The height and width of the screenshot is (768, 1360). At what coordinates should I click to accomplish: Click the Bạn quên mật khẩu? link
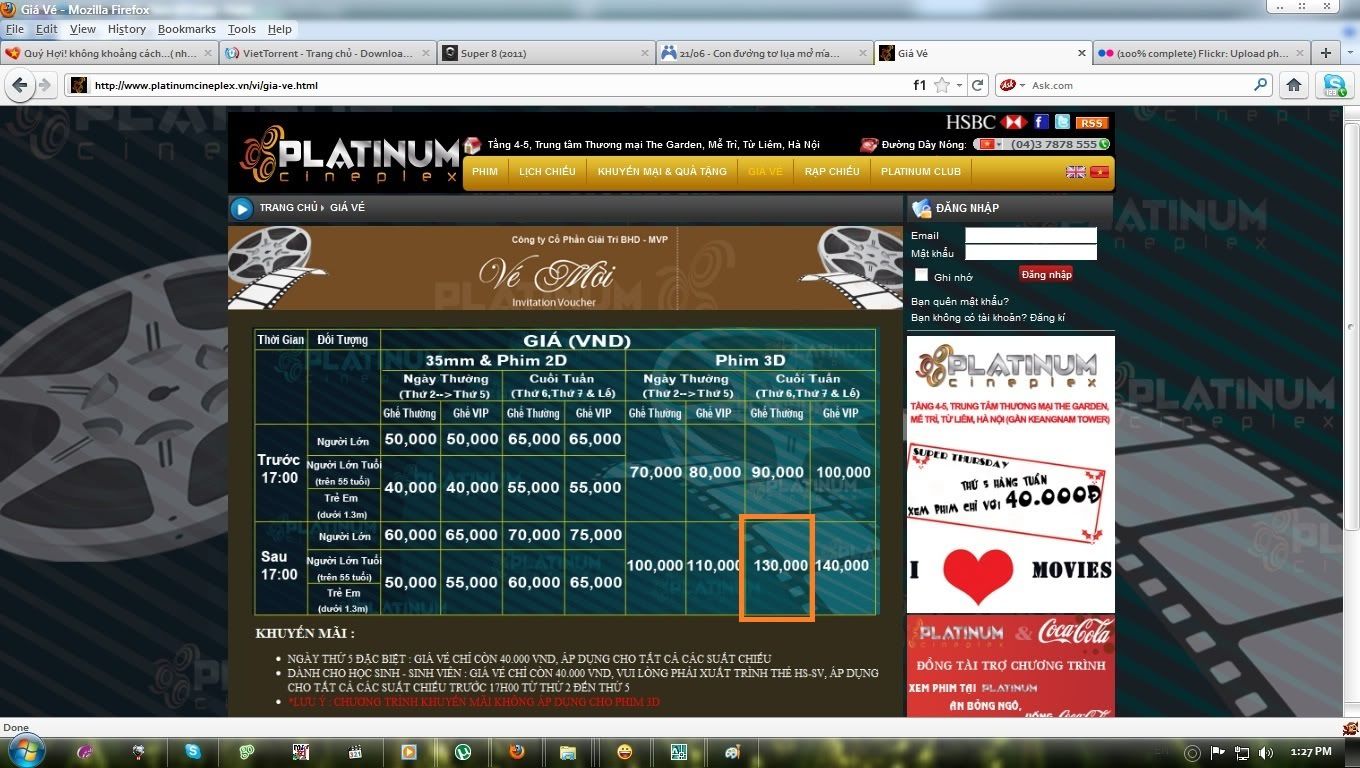960,302
